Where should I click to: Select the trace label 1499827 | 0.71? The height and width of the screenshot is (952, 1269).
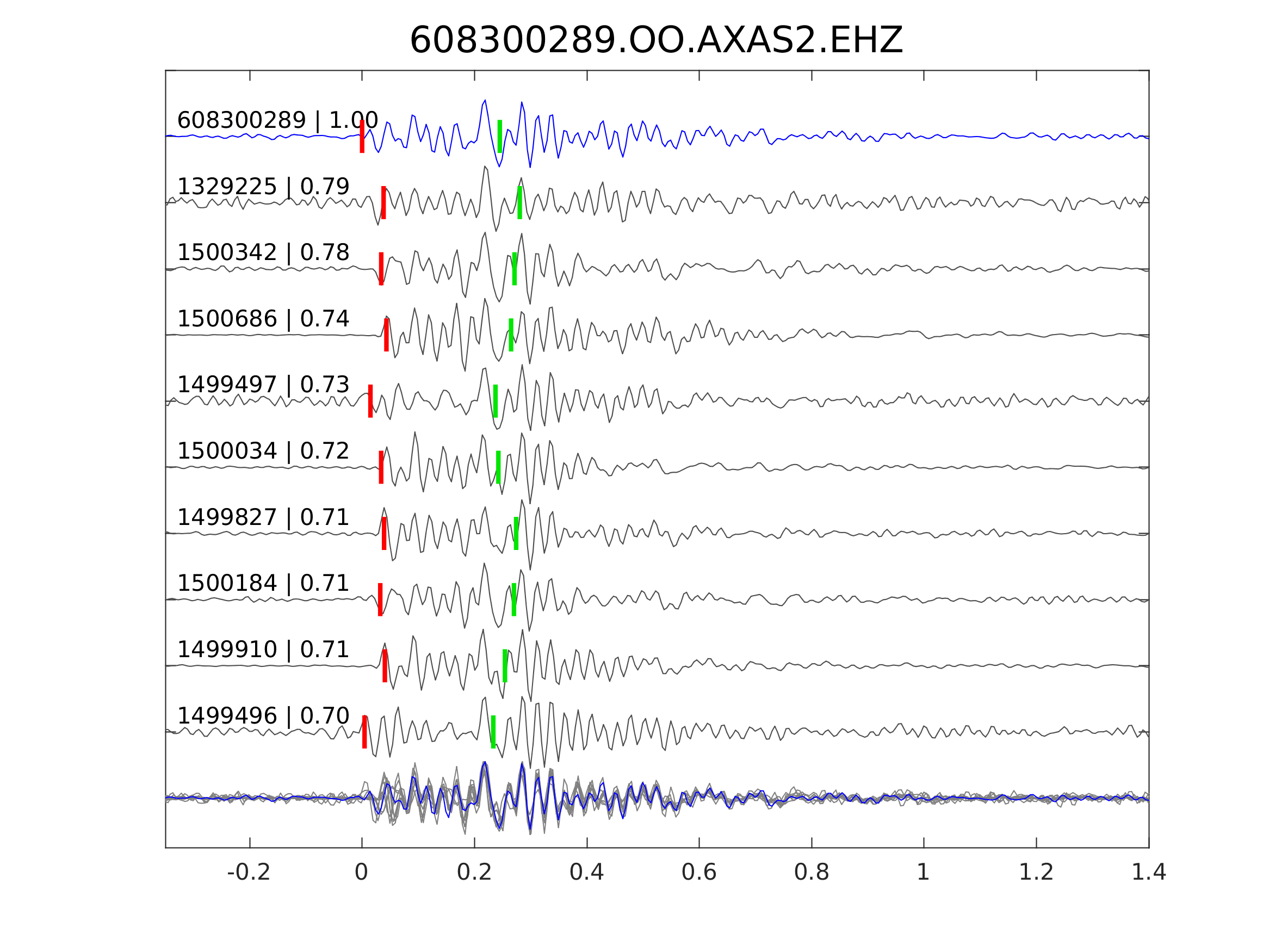(263, 517)
